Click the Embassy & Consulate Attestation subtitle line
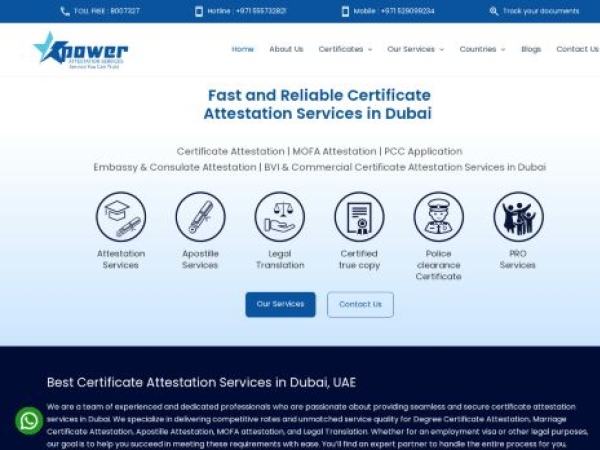 click(x=320, y=167)
